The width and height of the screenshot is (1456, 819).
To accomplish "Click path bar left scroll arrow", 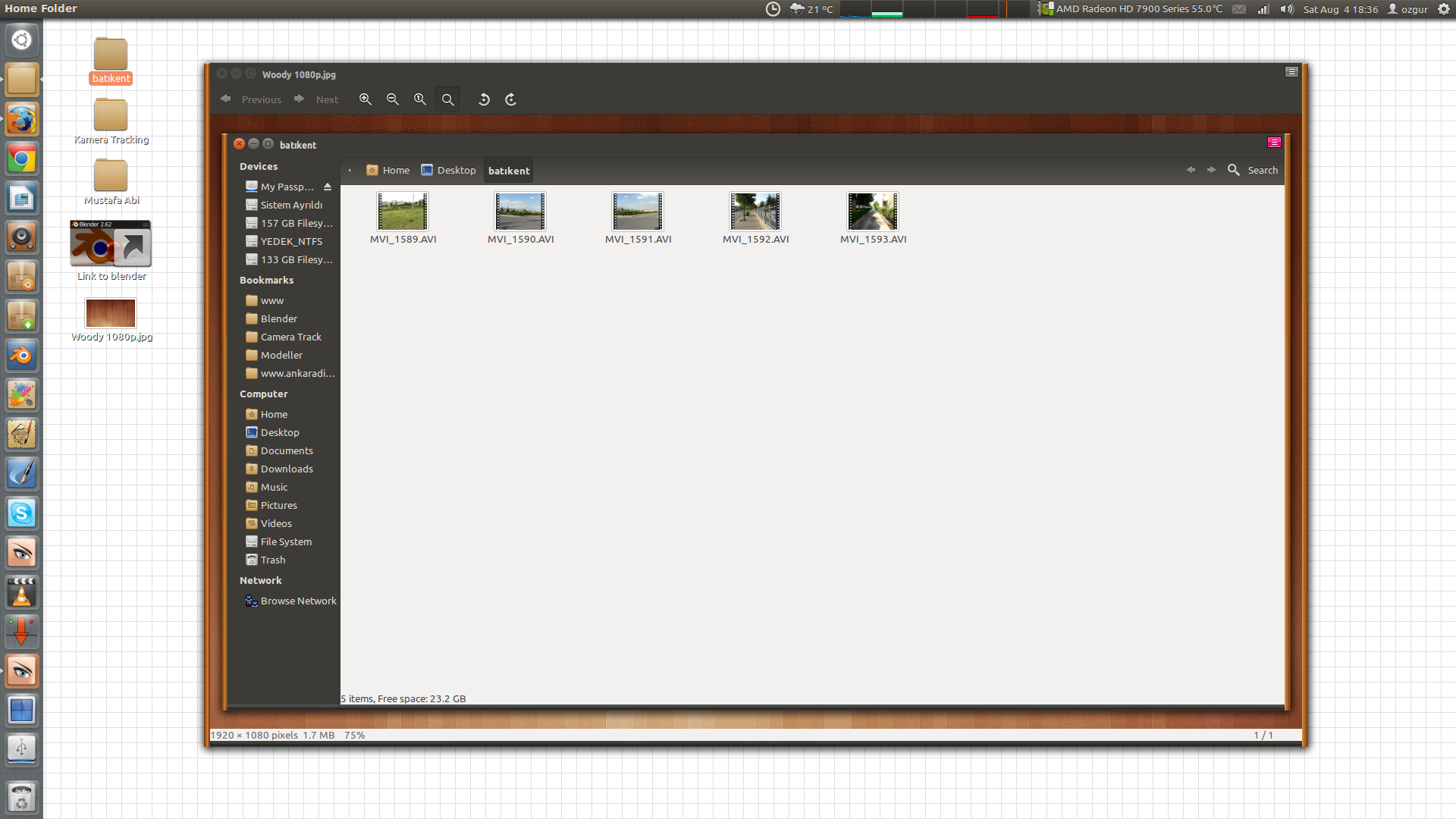I will point(350,171).
